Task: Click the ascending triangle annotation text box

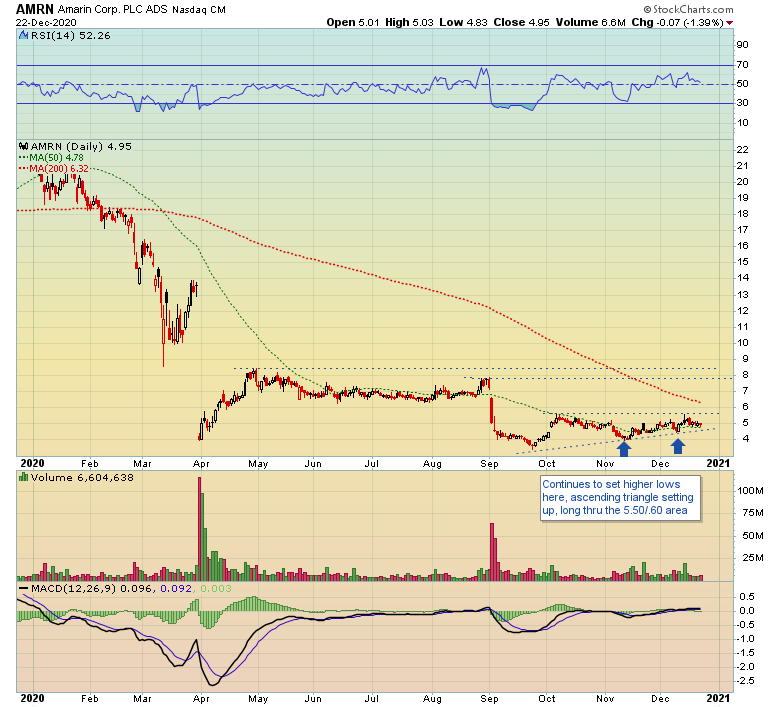Action: pos(620,498)
